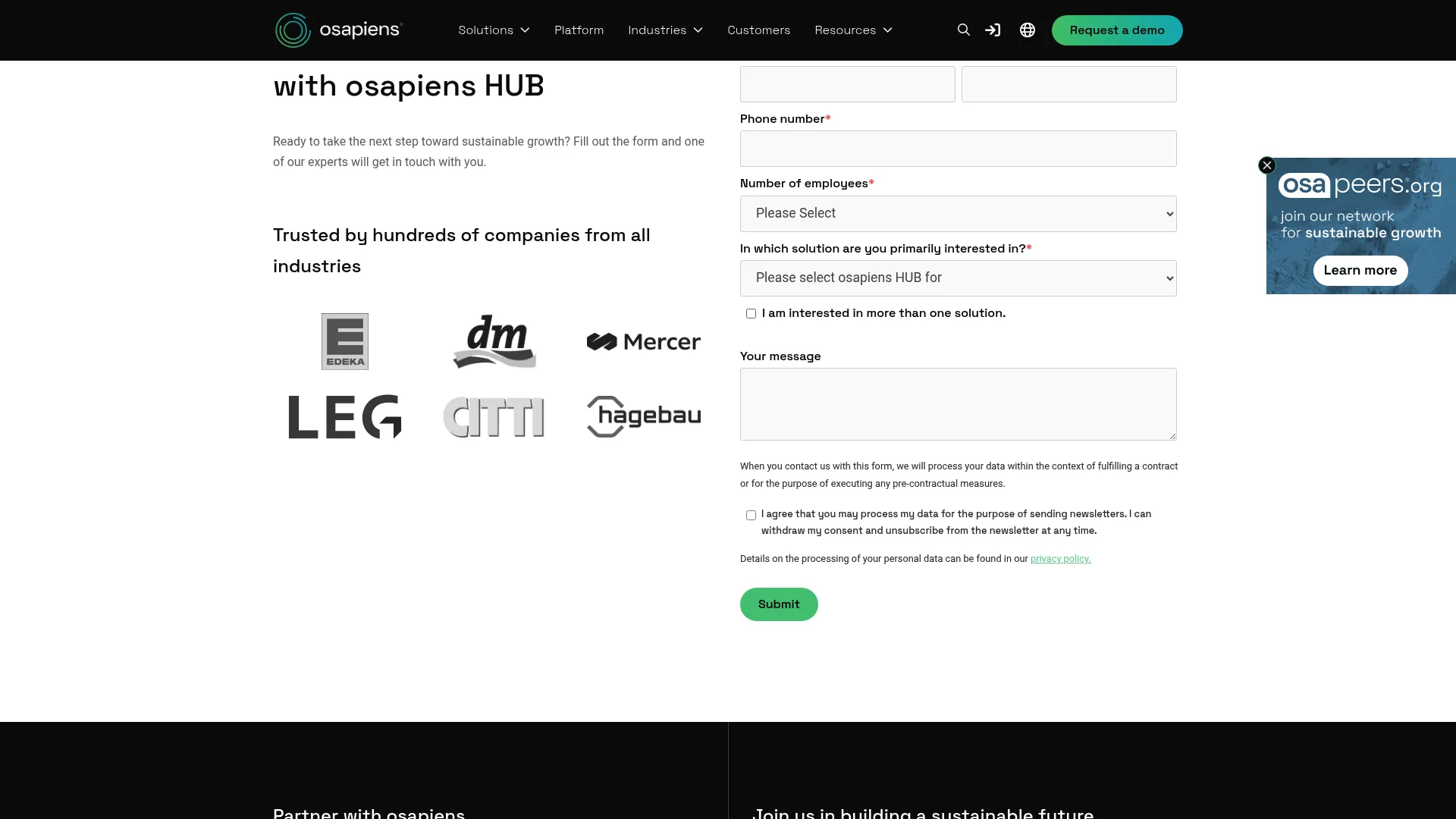
Task: Close the osapeers.org popup banner
Action: pyautogui.click(x=1267, y=165)
